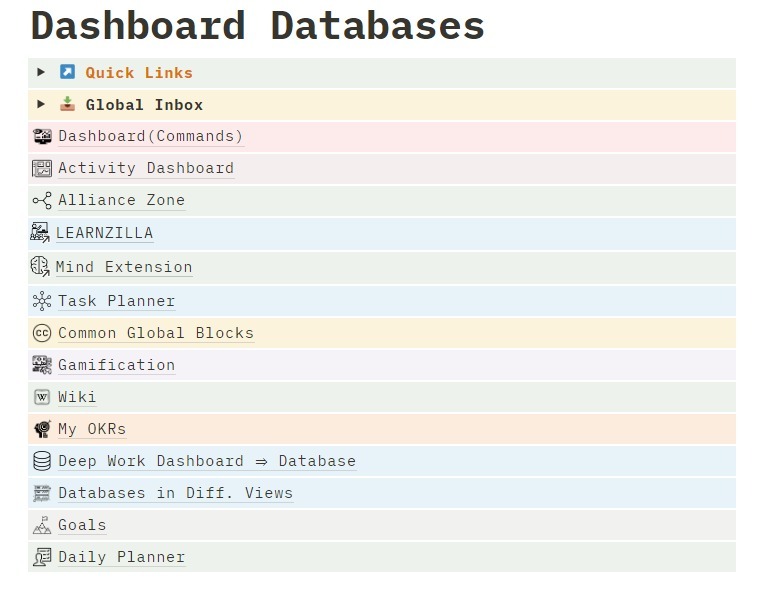This screenshot has width=768, height=592.
Task: Click the Activity Dashboard page icon
Action: point(42,169)
